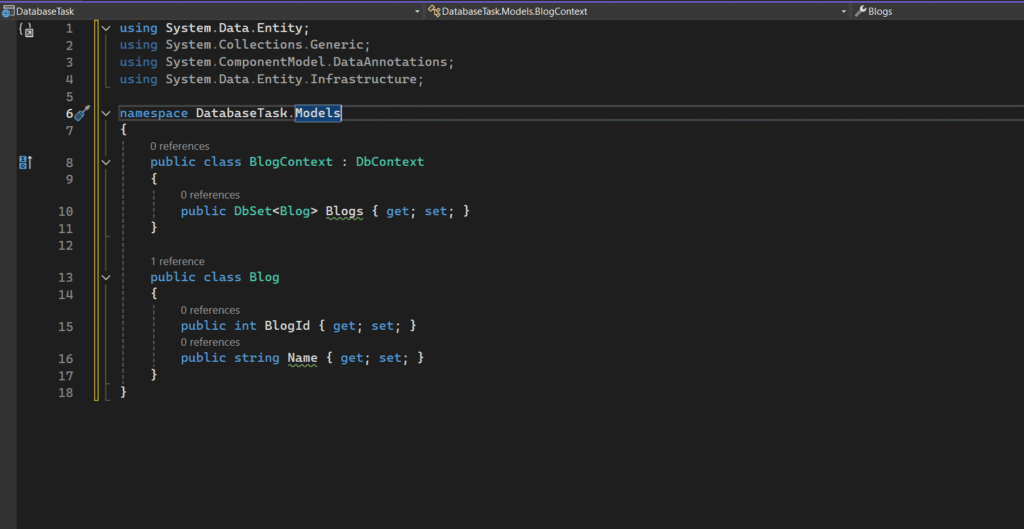This screenshot has width=1024, height=529.
Task: Click the class icon before DatabaseTask.Models.BlogContext
Action: click(434, 11)
